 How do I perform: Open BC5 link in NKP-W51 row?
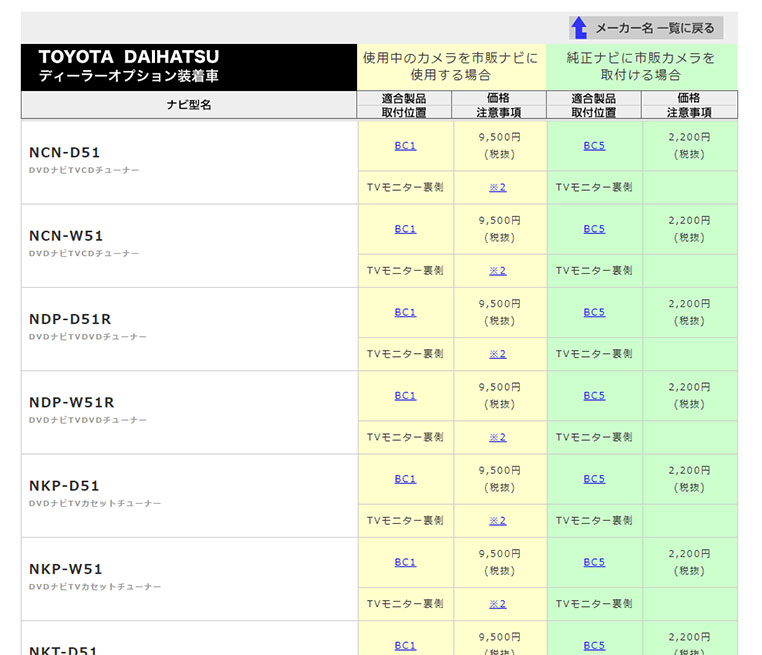(x=594, y=562)
